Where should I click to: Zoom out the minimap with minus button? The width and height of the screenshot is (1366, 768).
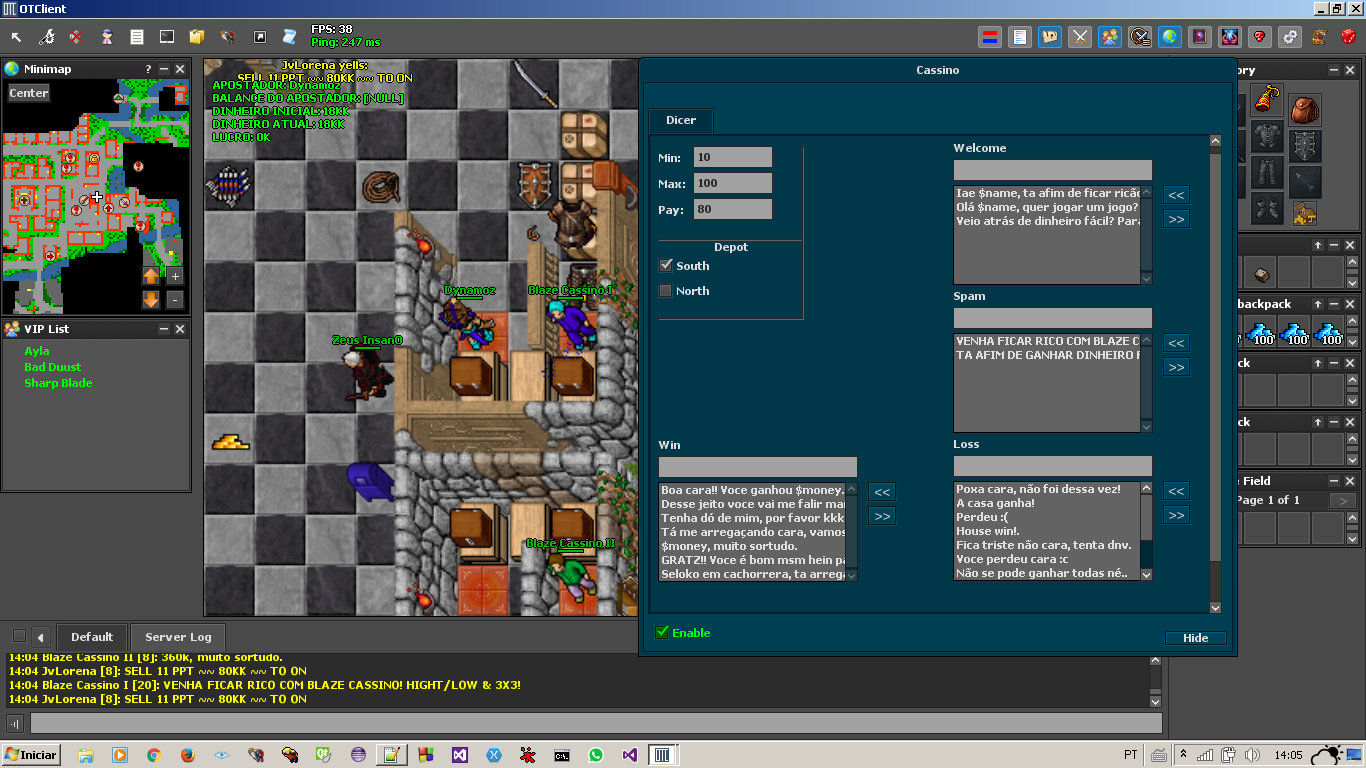click(175, 299)
